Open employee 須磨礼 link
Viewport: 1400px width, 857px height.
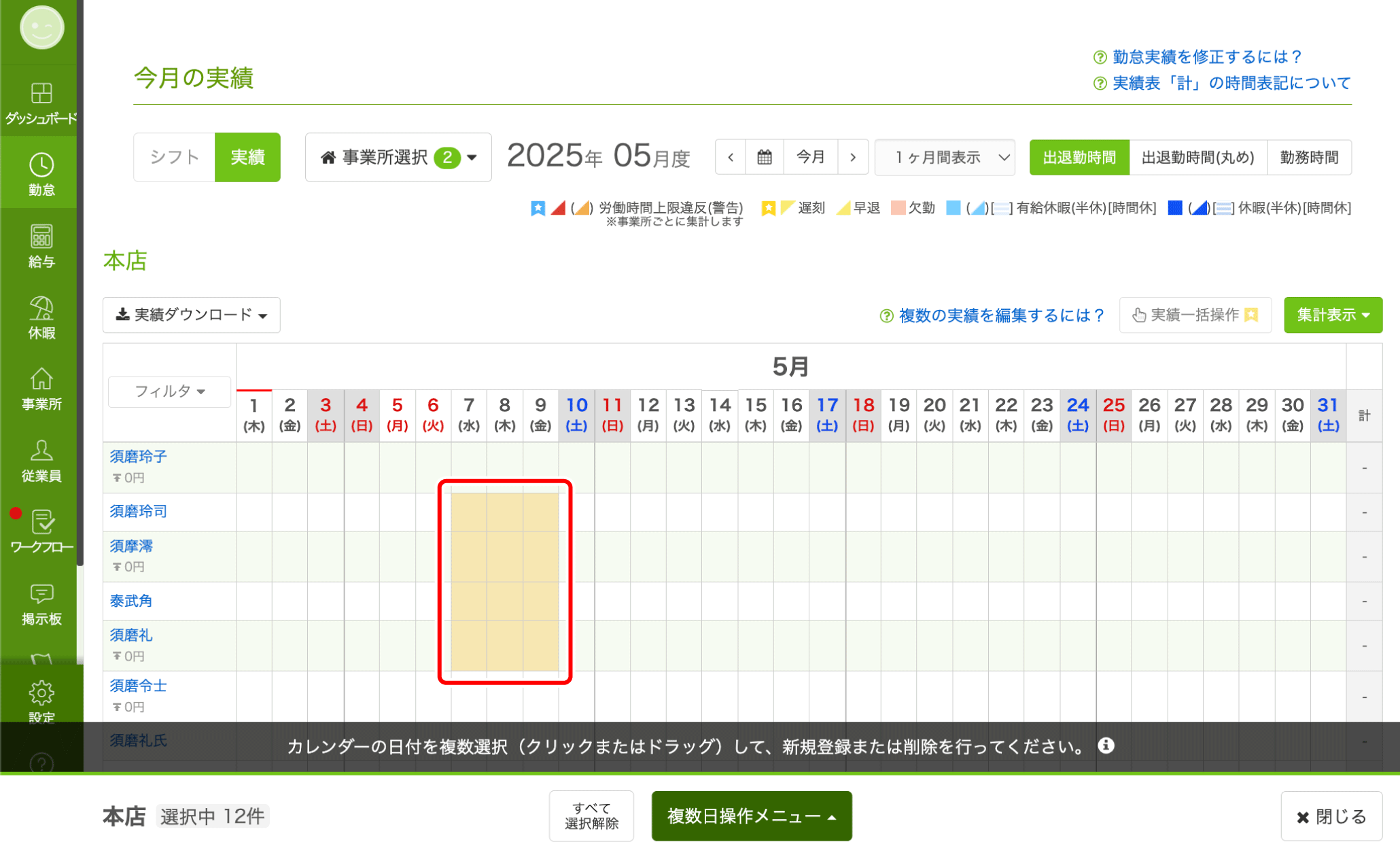131,635
